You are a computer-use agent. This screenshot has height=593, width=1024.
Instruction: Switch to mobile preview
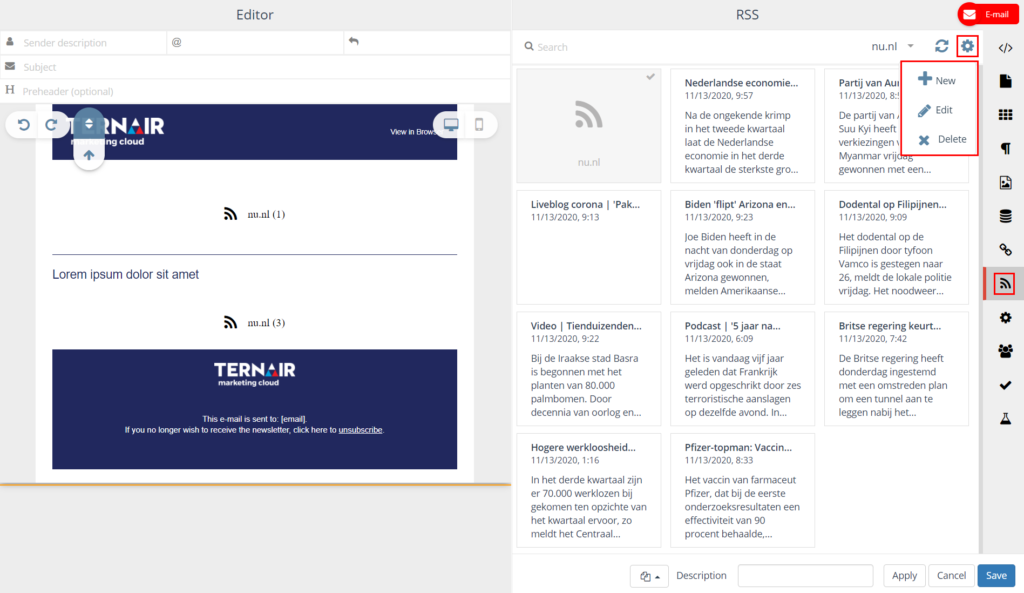coord(479,124)
